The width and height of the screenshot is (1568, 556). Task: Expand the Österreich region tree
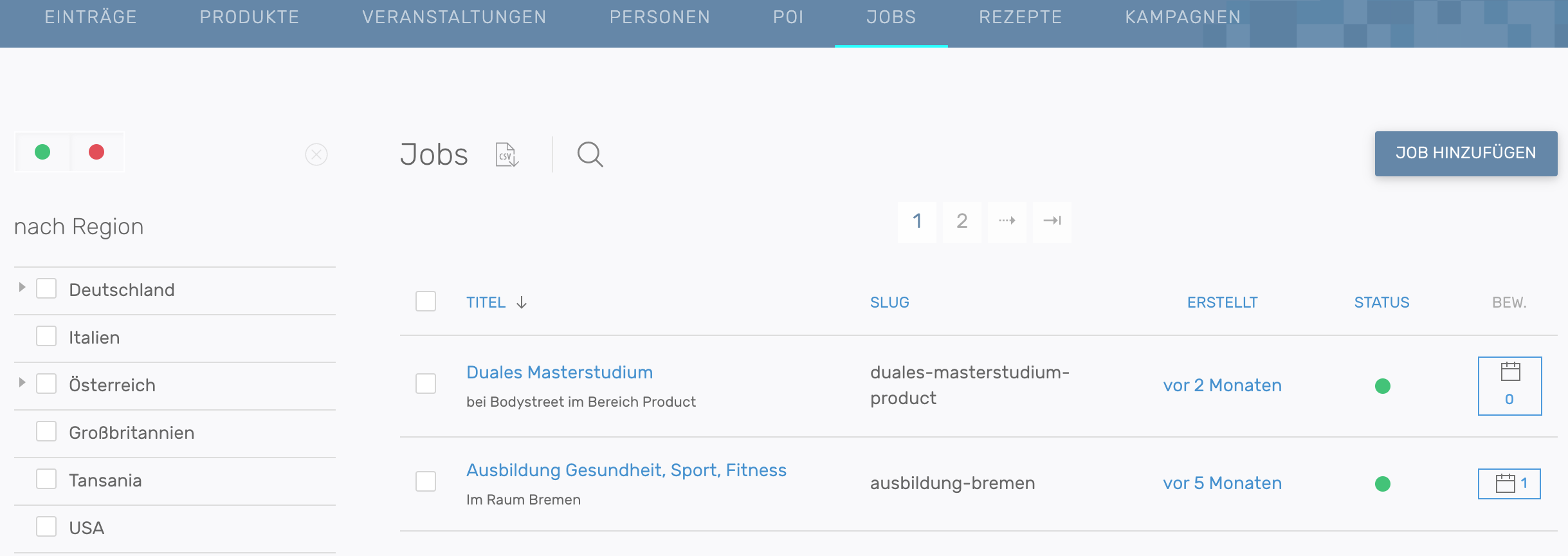point(22,382)
